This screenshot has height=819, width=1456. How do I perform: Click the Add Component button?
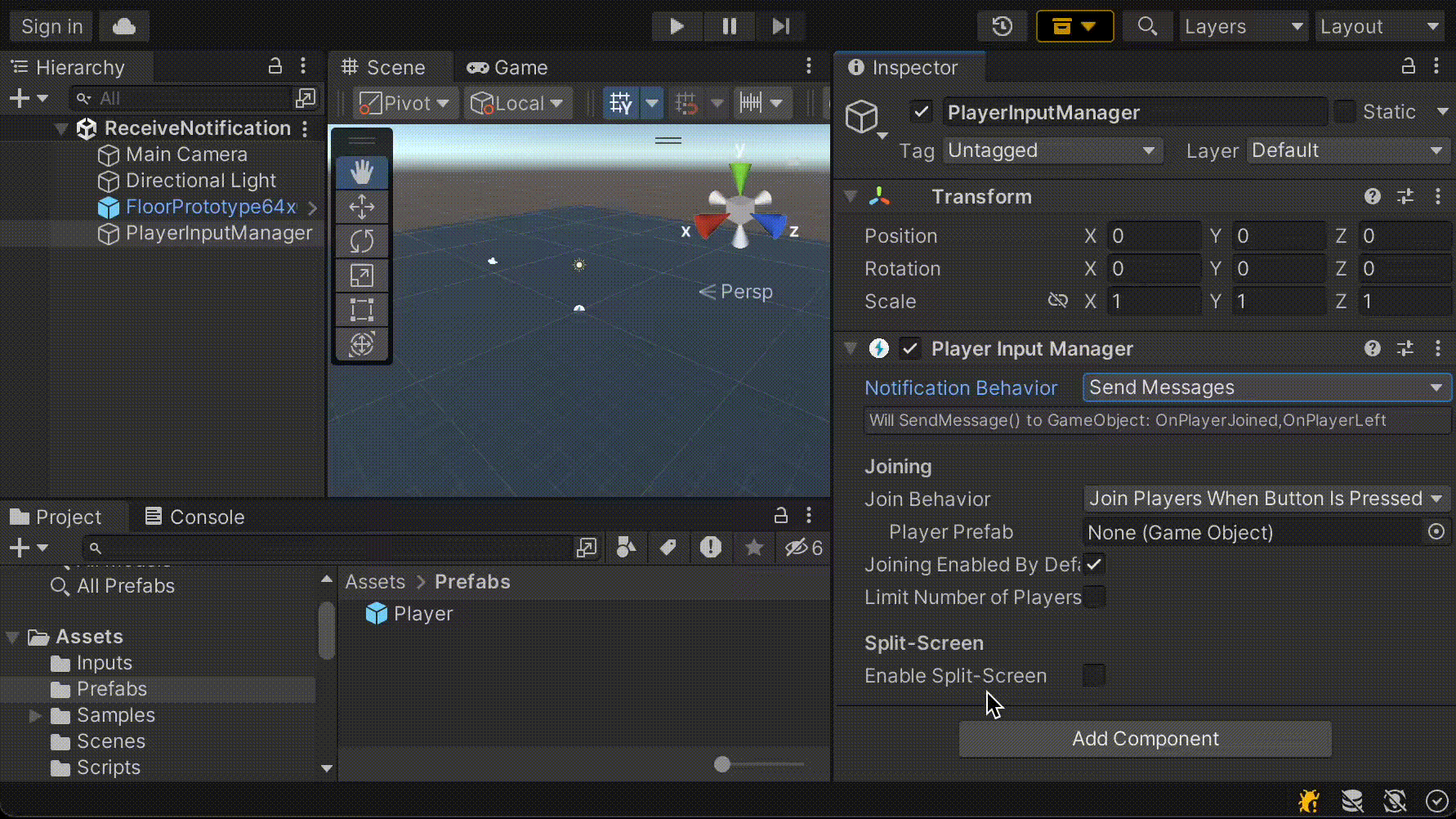pyautogui.click(x=1146, y=739)
